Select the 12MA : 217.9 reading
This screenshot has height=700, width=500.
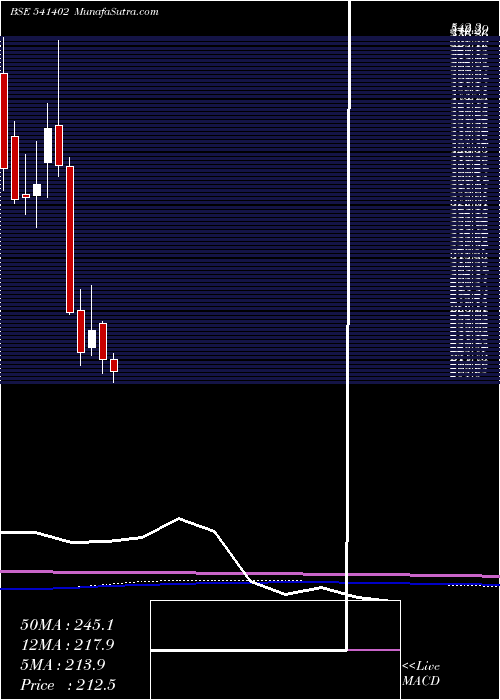coord(67,645)
